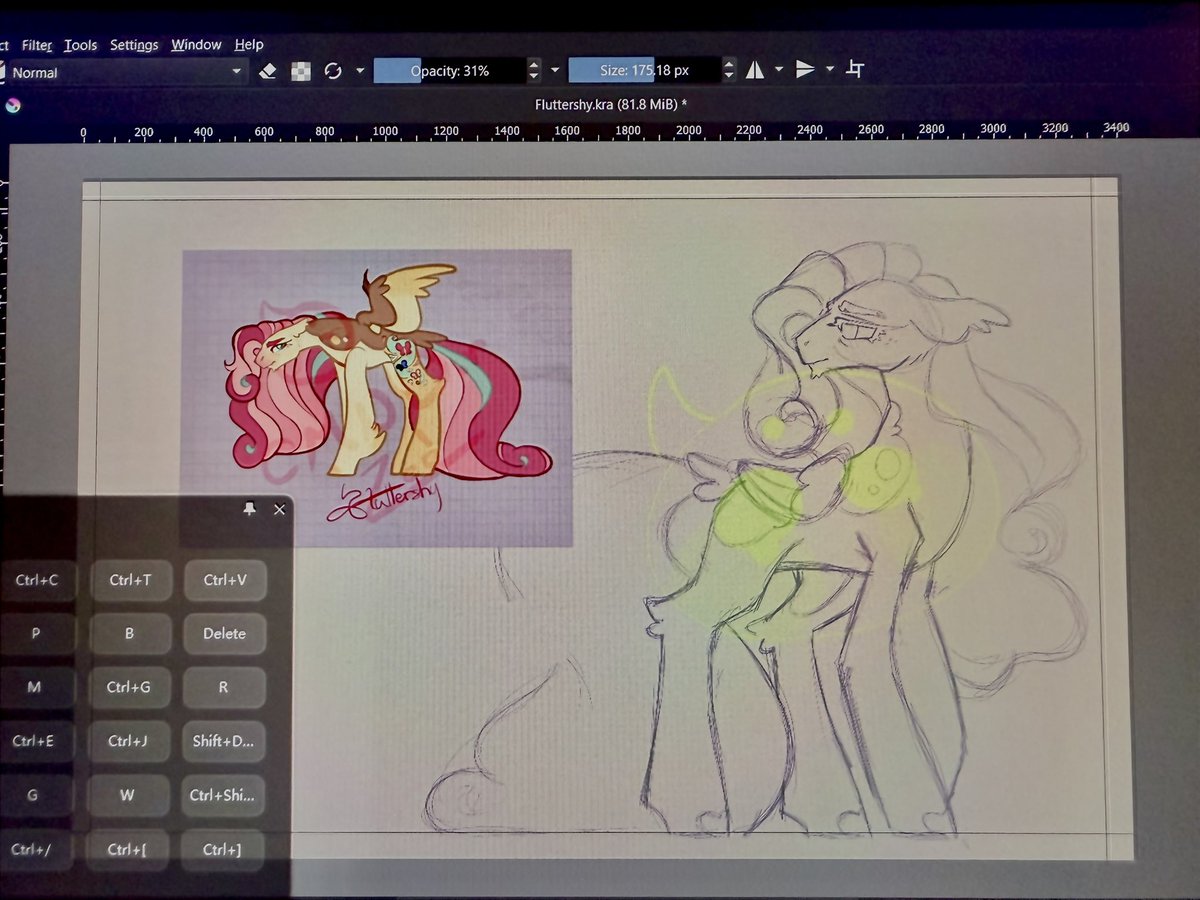Image resolution: width=1200 pixels, height=900 pixels.
Task: Click the reload brush preset icon
Action: click(x=333, y=71)
